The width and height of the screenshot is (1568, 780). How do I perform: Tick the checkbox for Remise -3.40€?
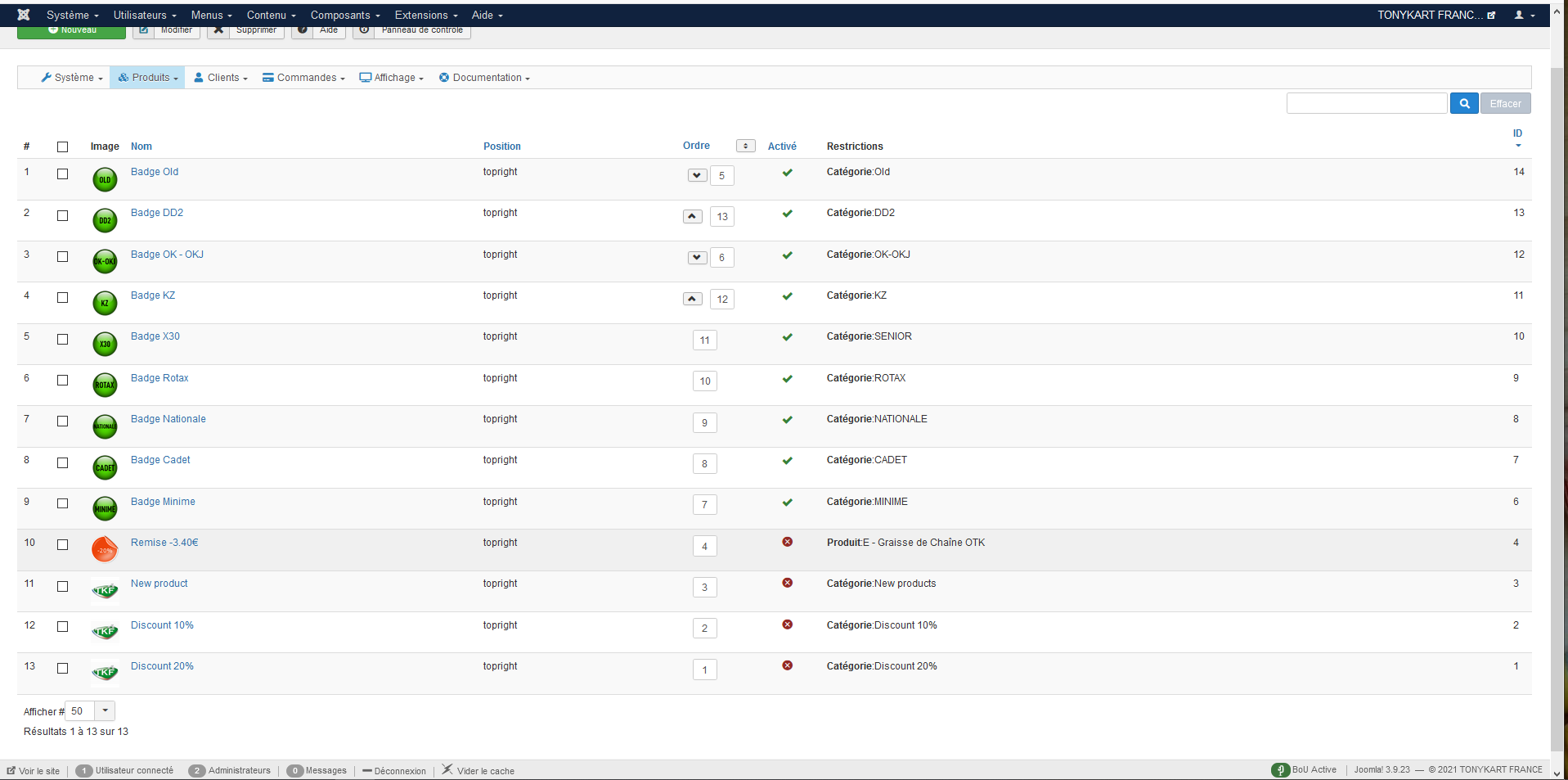click(x=62, y=544)
